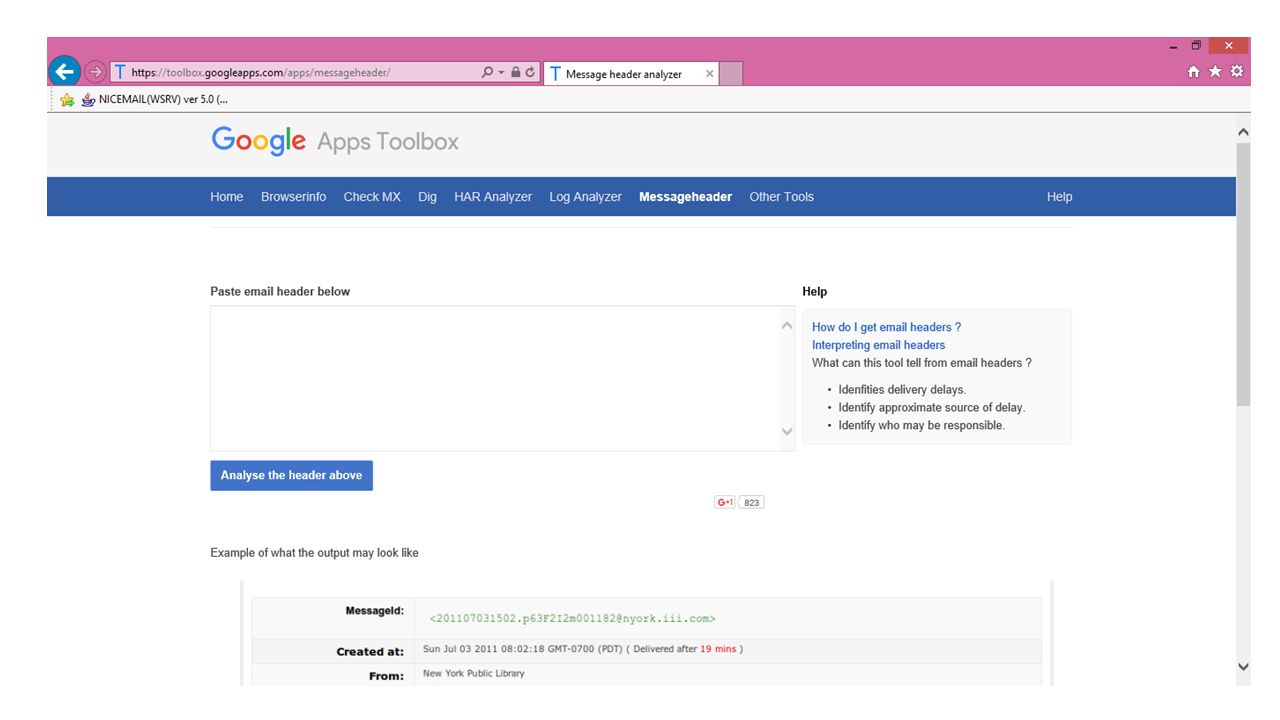Screen dimensions: 1280x720
Task: Open the Dig tool
Action: (428, 197)
